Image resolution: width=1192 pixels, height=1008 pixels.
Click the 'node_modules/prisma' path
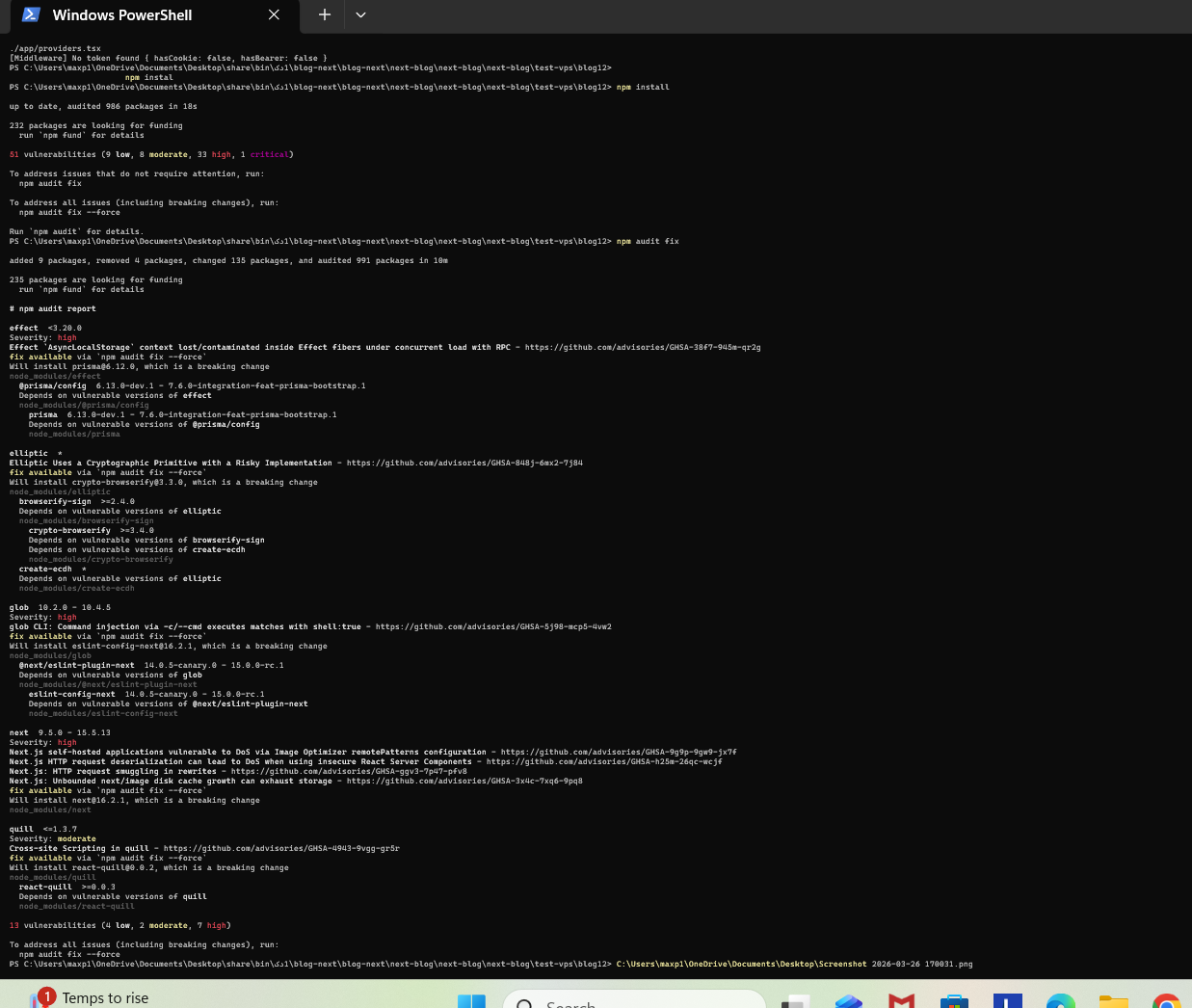point(74,434)
